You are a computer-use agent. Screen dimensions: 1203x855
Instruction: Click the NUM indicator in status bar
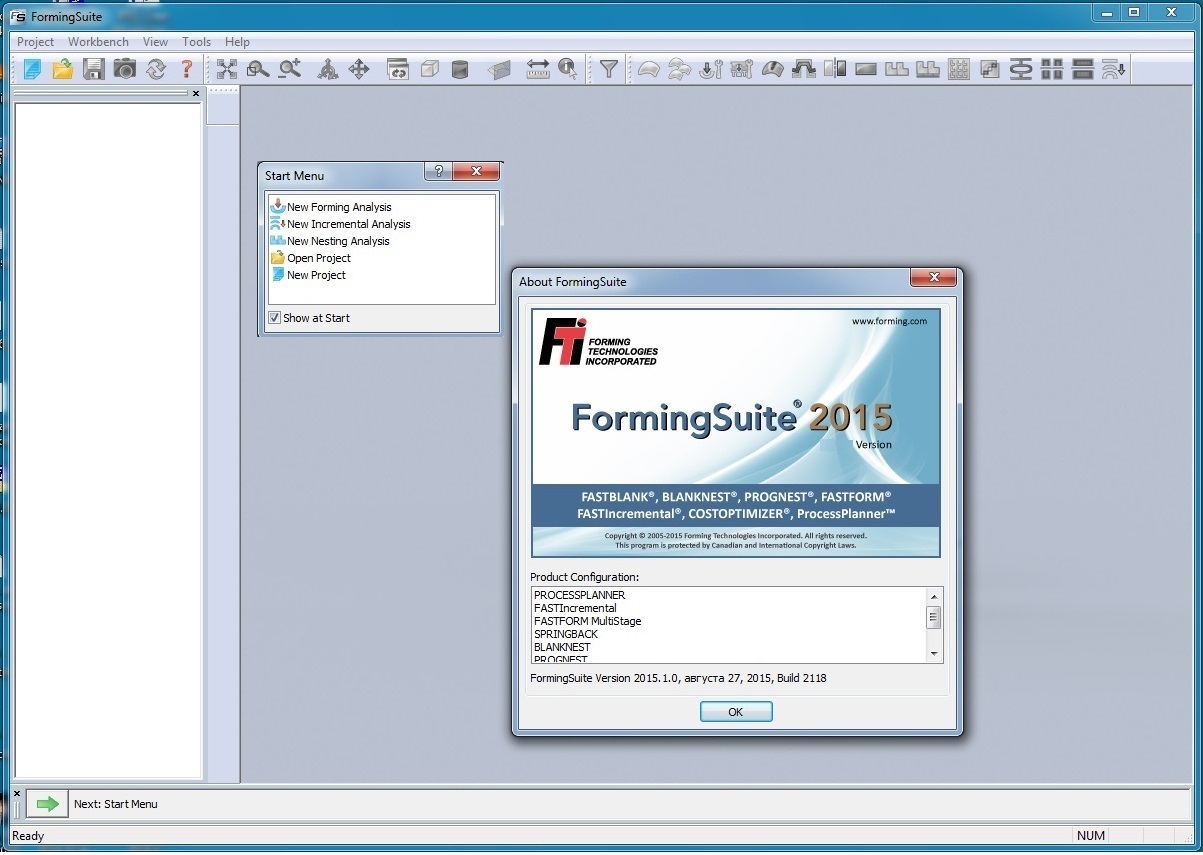[1091, 835]
